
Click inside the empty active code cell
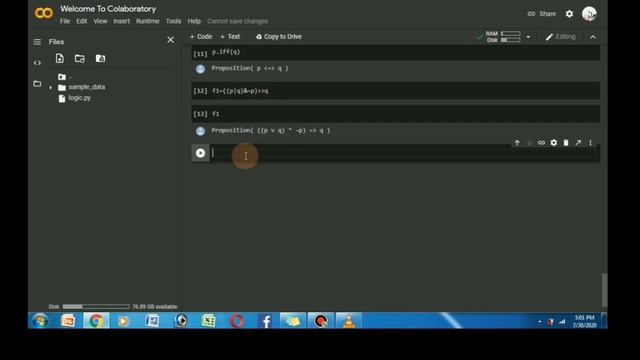coord(404,153)
